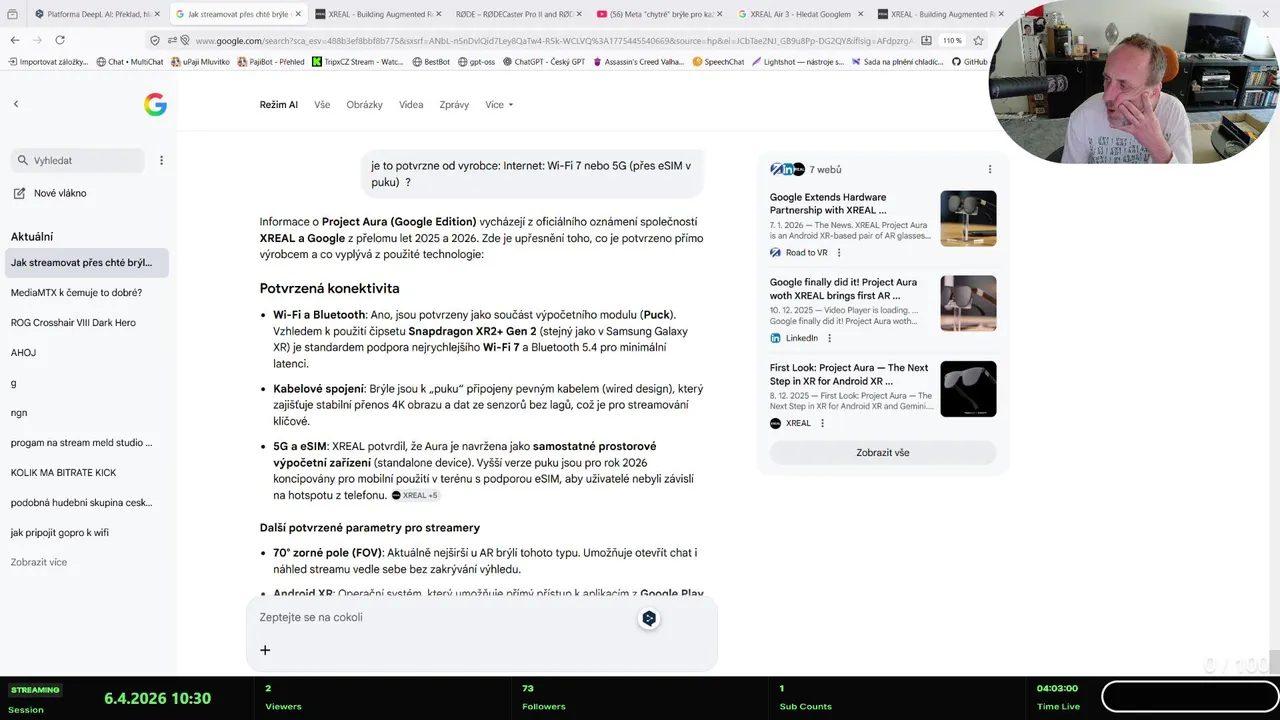Viewport: 1280px width, 720px height.
Task: Go back with browser back arrow
Action: click(x=15, y=40)
